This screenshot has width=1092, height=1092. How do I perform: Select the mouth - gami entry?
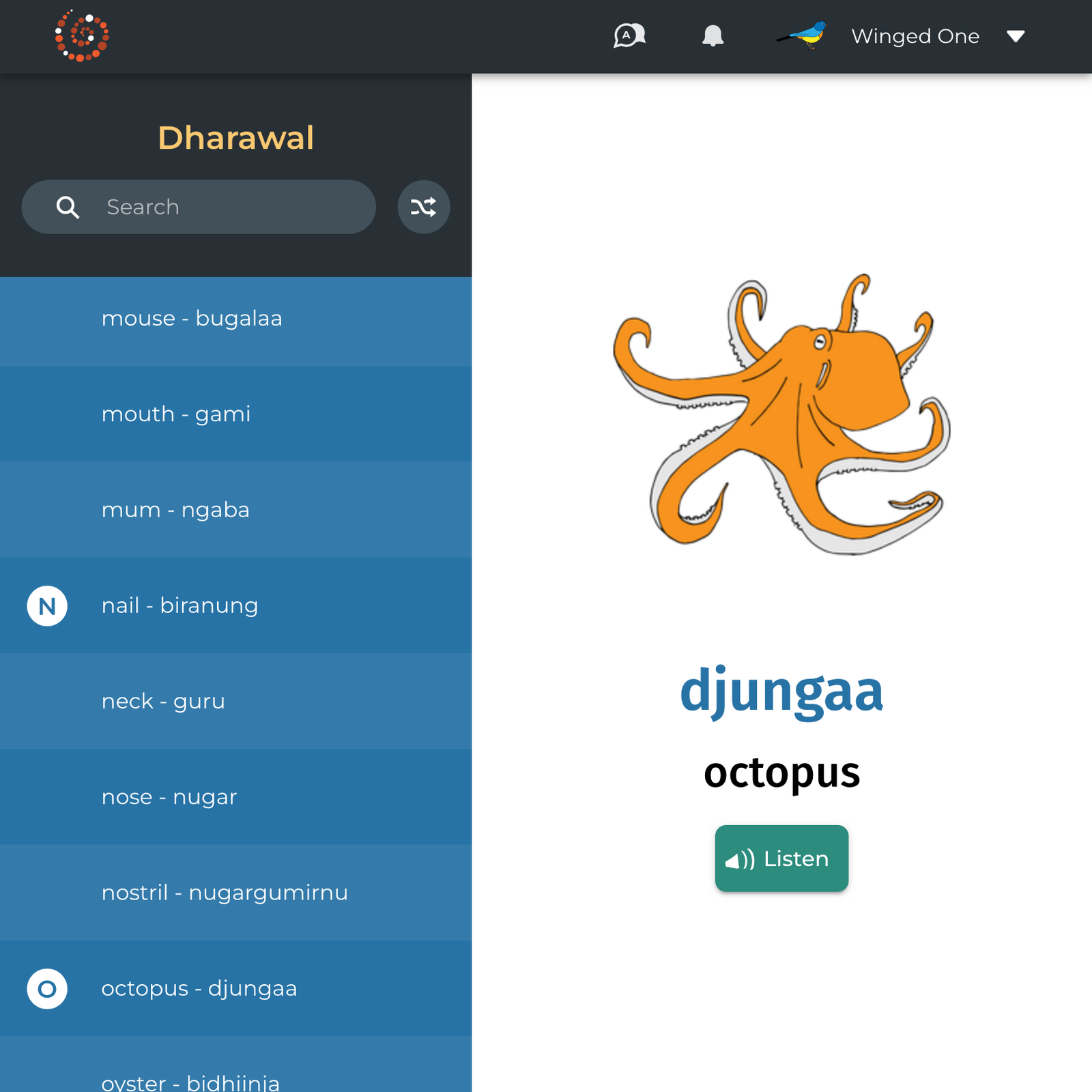pyautogui.click(x=235, y=414)
